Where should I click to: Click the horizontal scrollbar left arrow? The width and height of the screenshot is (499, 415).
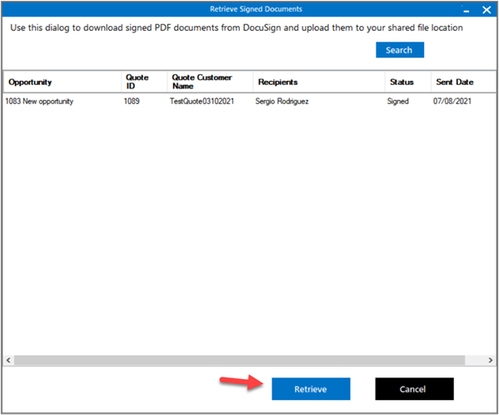[8, 360]
